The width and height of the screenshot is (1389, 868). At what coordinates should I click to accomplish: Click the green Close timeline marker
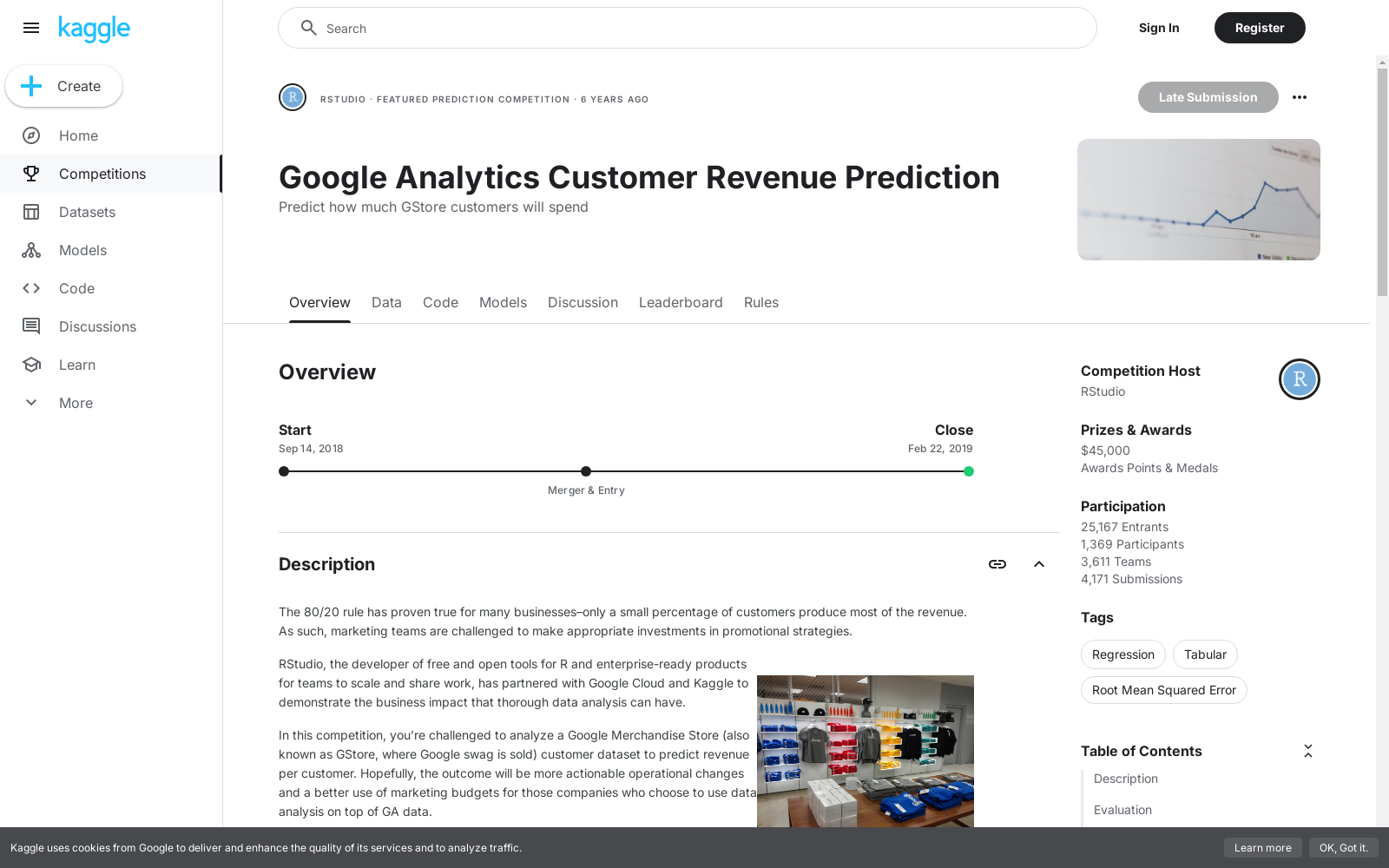tap(969, 471)
